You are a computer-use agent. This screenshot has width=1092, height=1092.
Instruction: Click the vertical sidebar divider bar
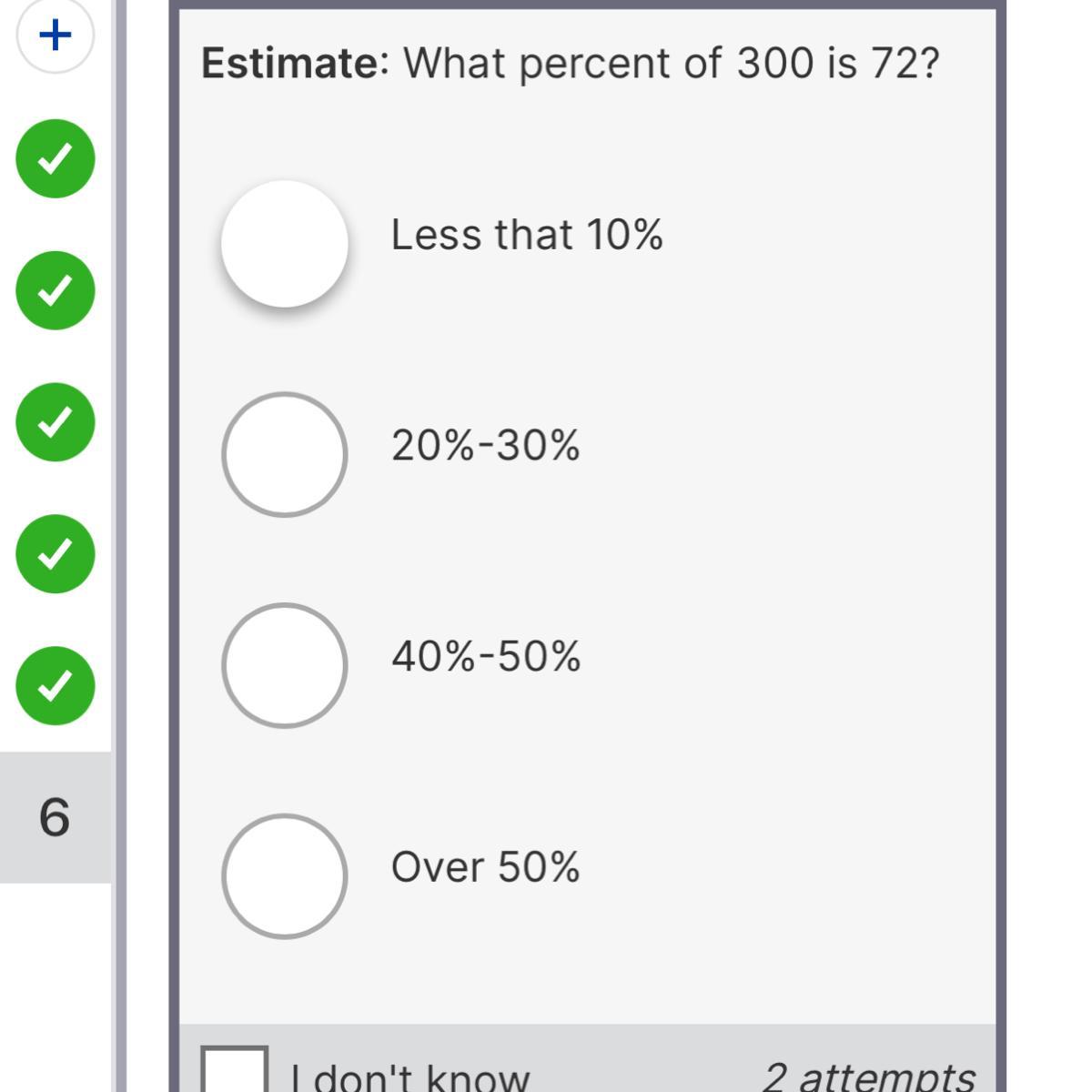[x=119, y=546]
